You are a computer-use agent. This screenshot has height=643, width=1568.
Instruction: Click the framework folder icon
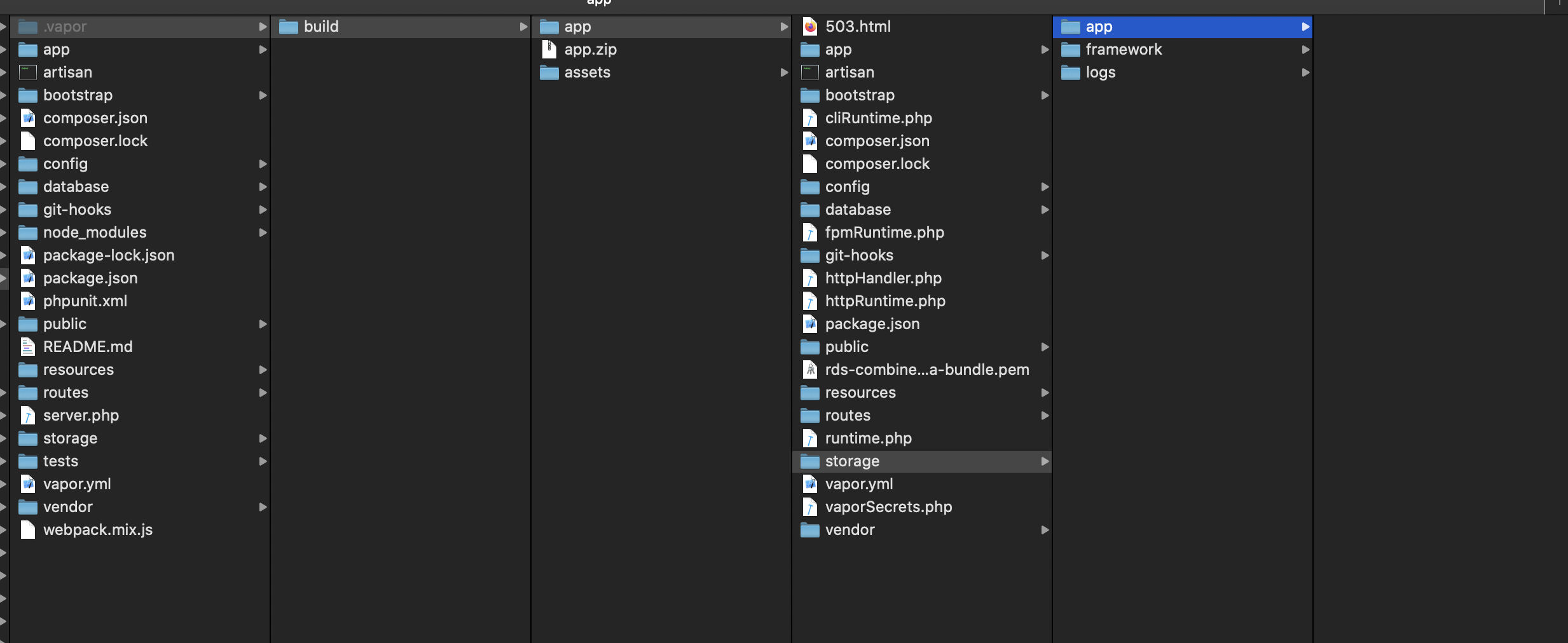point(1071,50)
